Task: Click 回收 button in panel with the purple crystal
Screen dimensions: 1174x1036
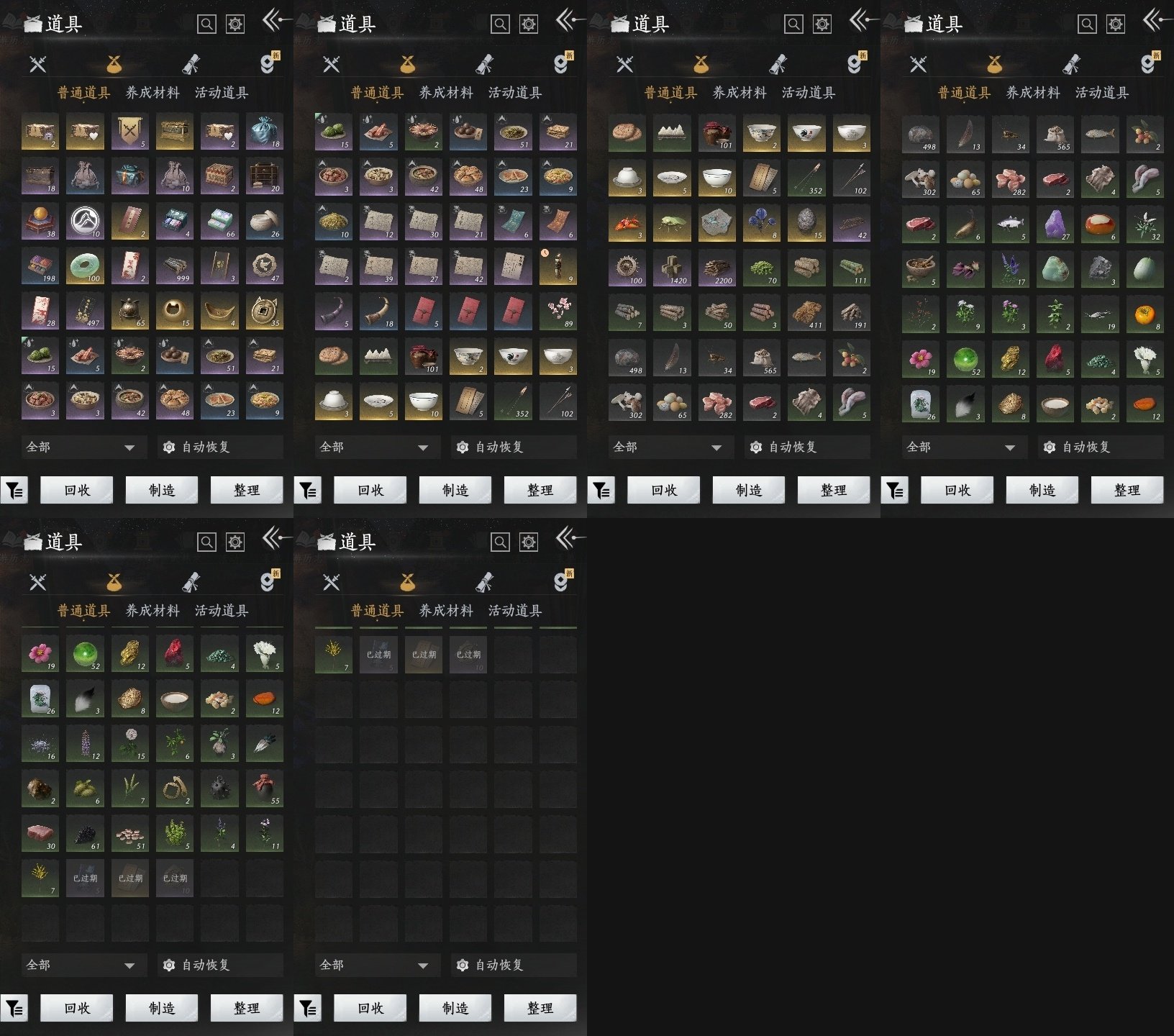Action: pyautogui.click(x=957, y=490)
